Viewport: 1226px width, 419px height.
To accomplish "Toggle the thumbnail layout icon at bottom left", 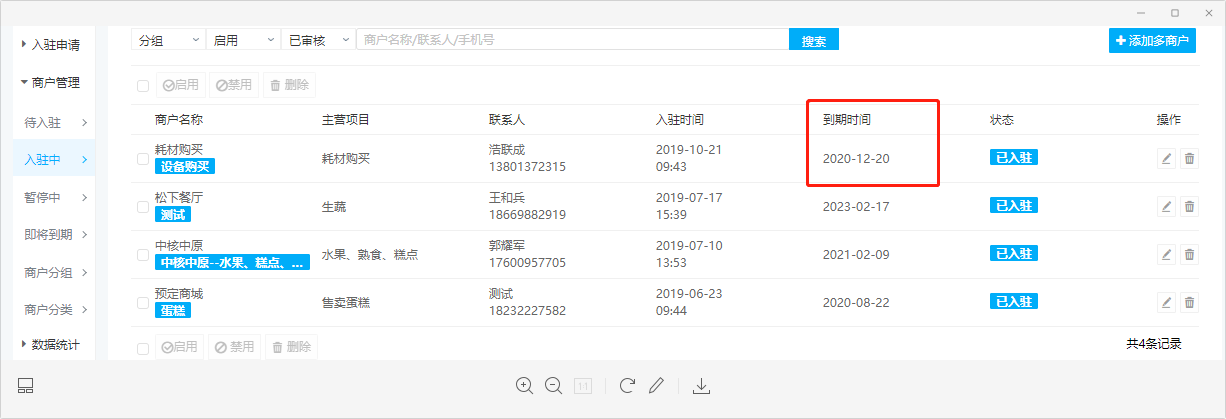I will tap(26, 386).
